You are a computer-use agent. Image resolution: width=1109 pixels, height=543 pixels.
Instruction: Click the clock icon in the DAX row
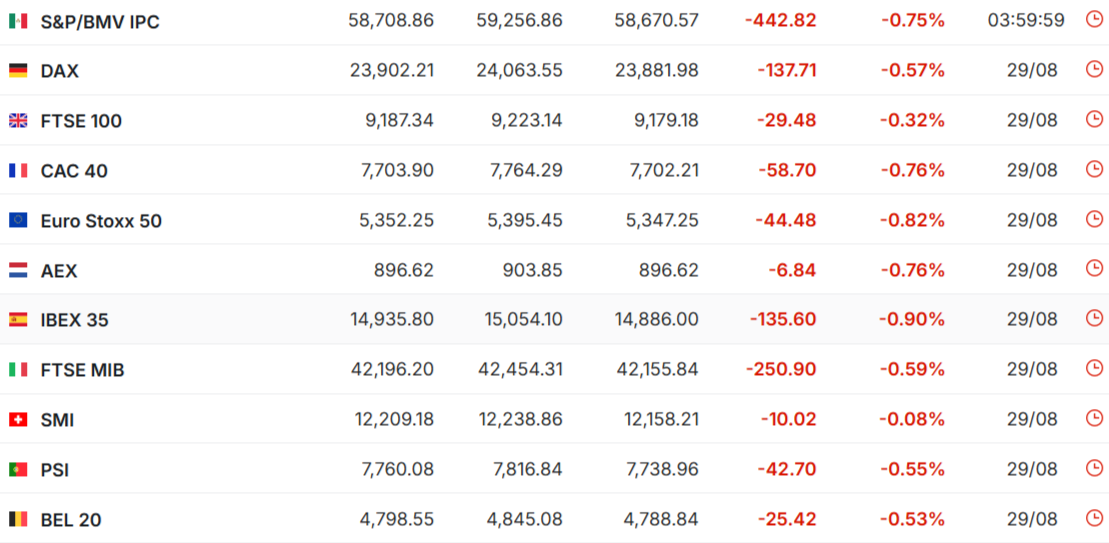[x=1093, y=69]
